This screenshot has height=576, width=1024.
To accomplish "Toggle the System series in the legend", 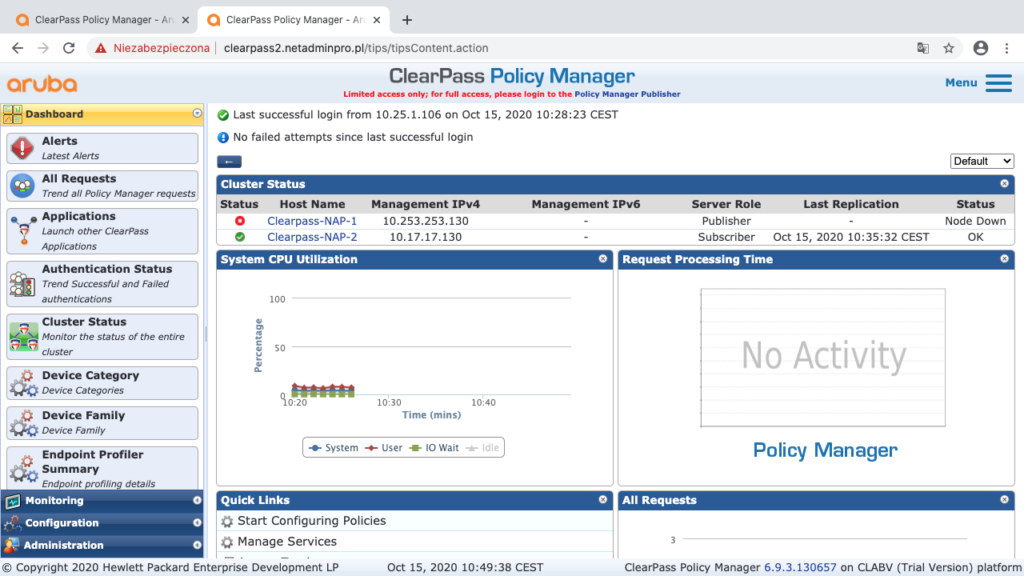I will 333,447.
